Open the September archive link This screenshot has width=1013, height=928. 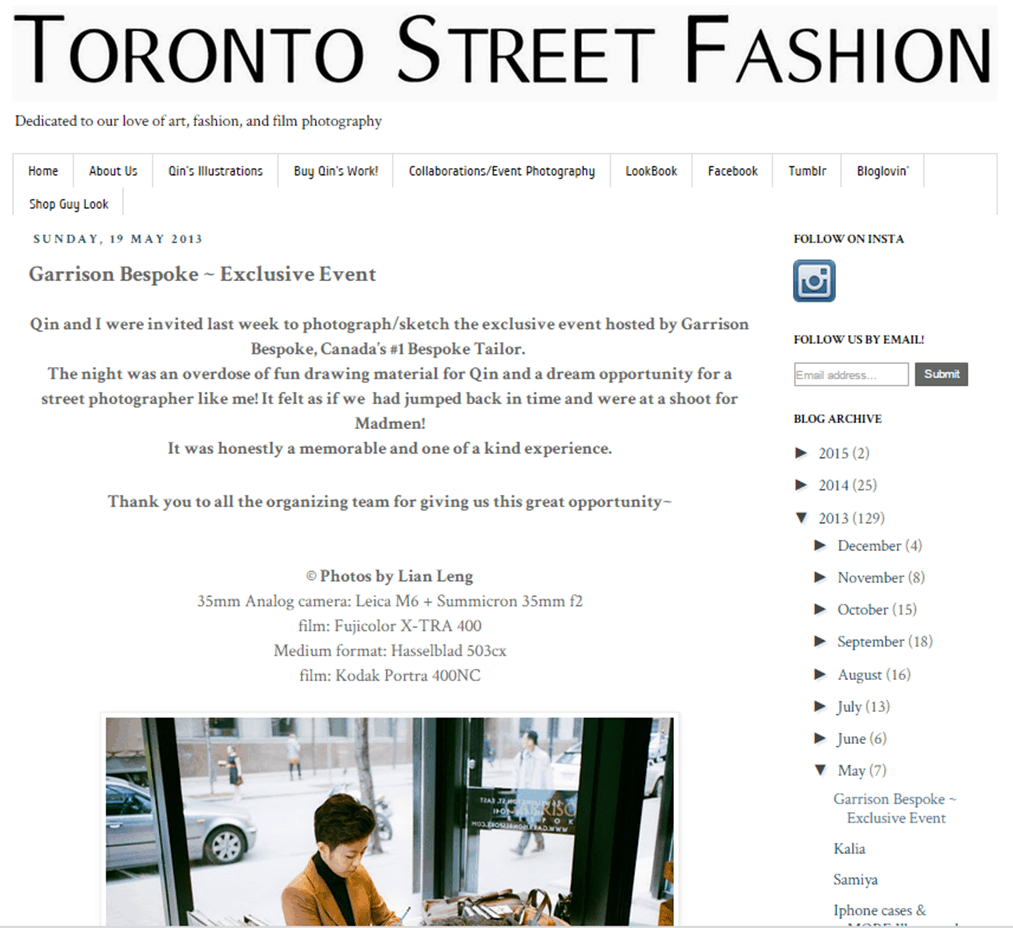click(871, 641)
